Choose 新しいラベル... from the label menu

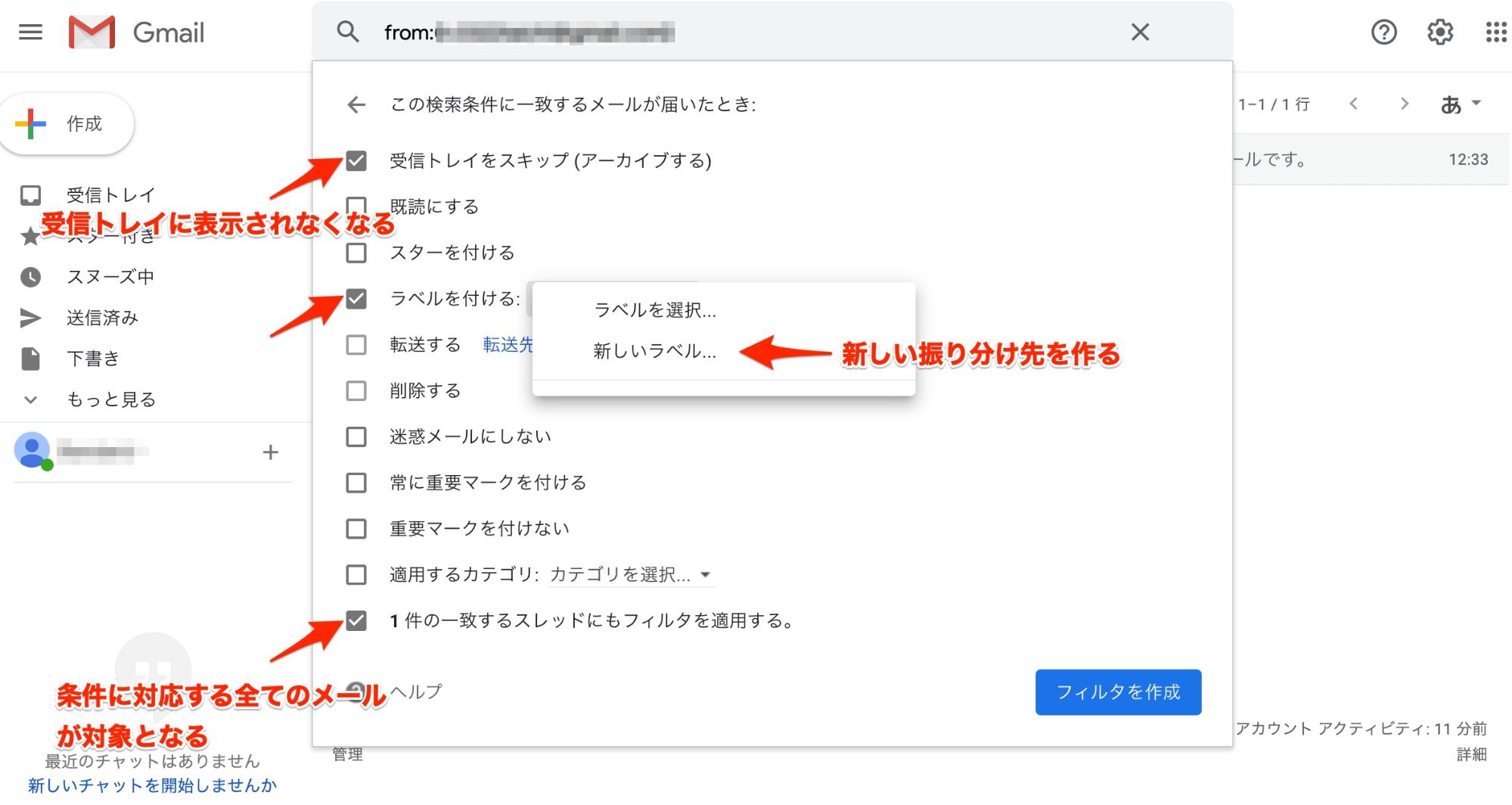(x=654, y=352)
